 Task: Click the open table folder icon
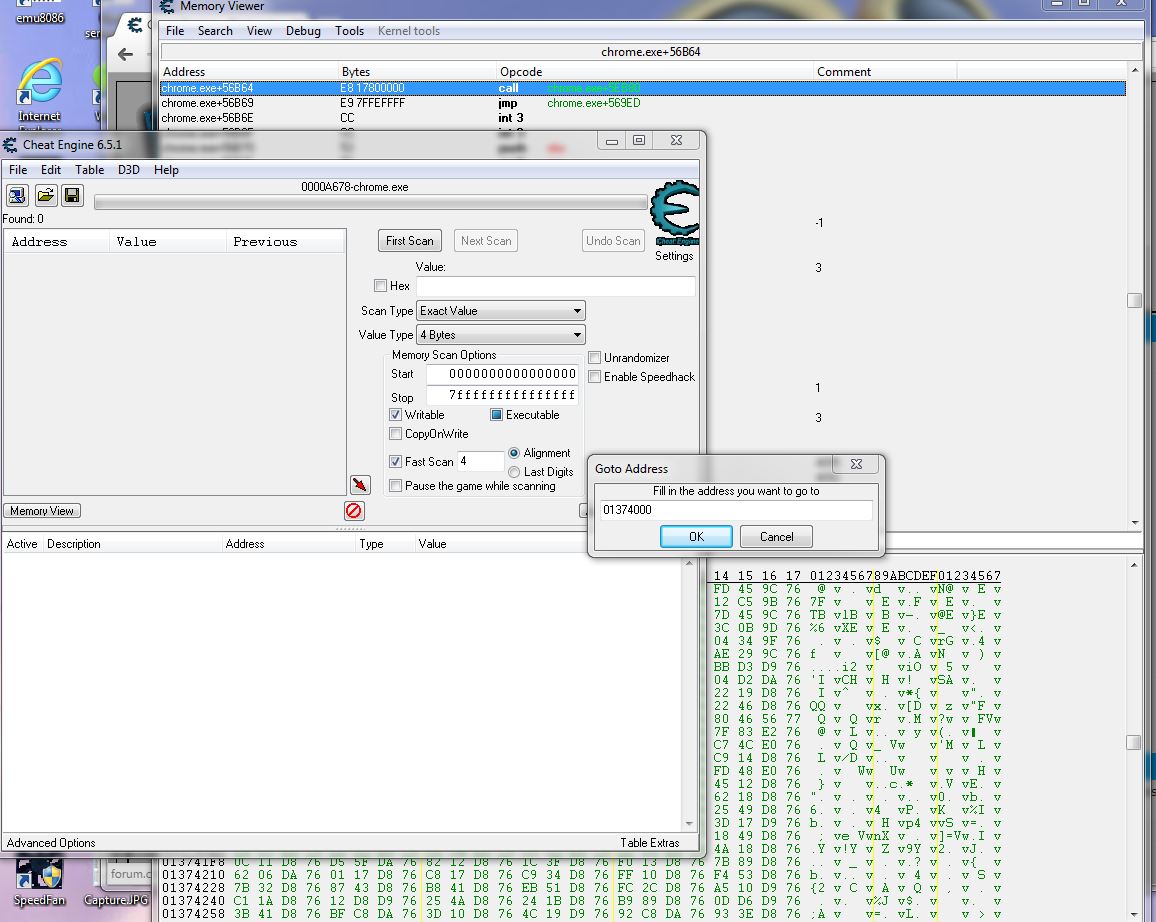(45, 195)
